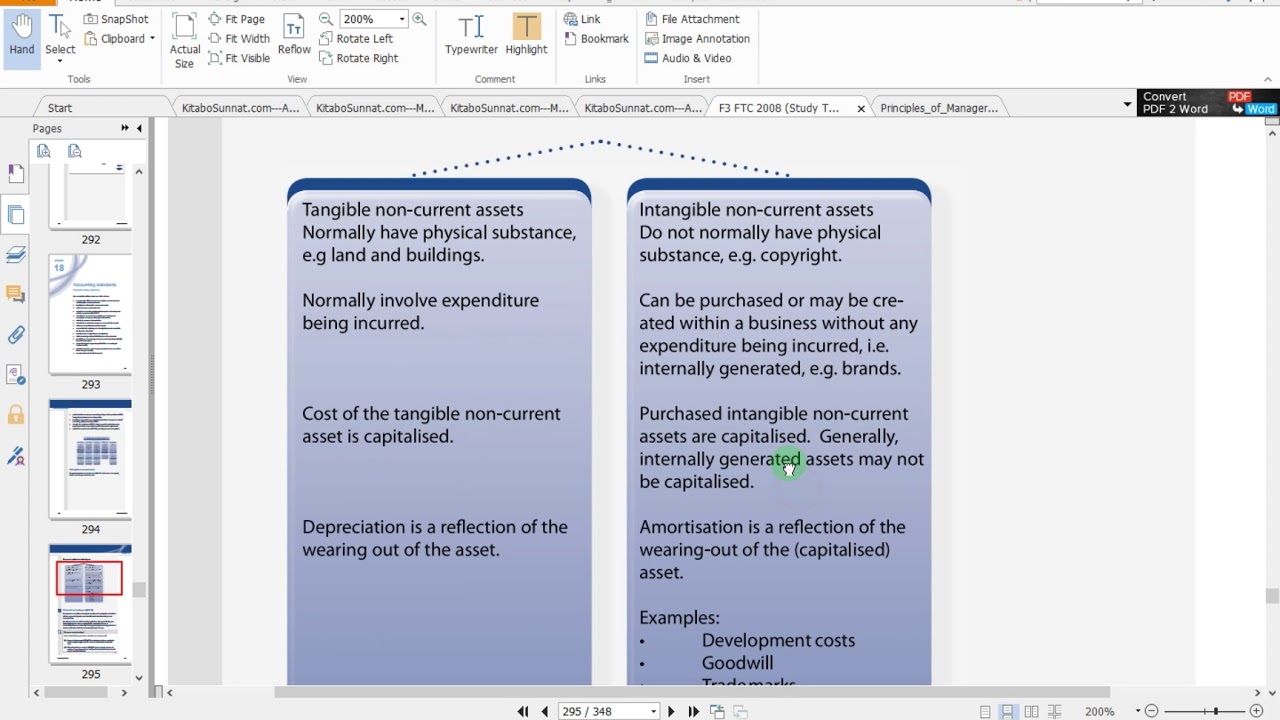The height and width of the screenshot is (720, 1280).
Task: Open the first KitaboSunnat.com---A... tab
Action: point(240,108)
